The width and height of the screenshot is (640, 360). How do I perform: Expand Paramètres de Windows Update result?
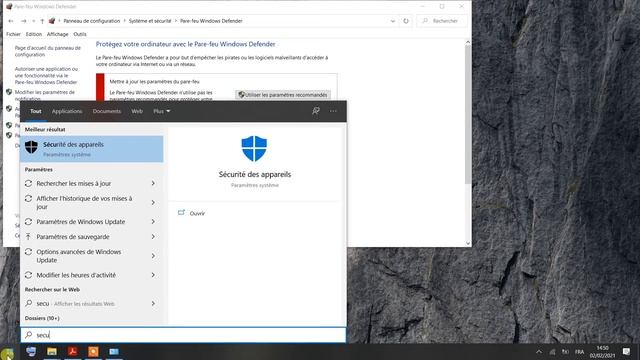pos(153,222)
